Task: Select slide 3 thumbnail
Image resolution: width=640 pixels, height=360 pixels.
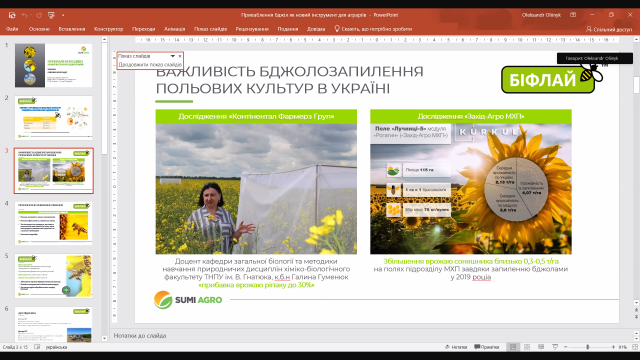Action: click(x=53, y=171)
